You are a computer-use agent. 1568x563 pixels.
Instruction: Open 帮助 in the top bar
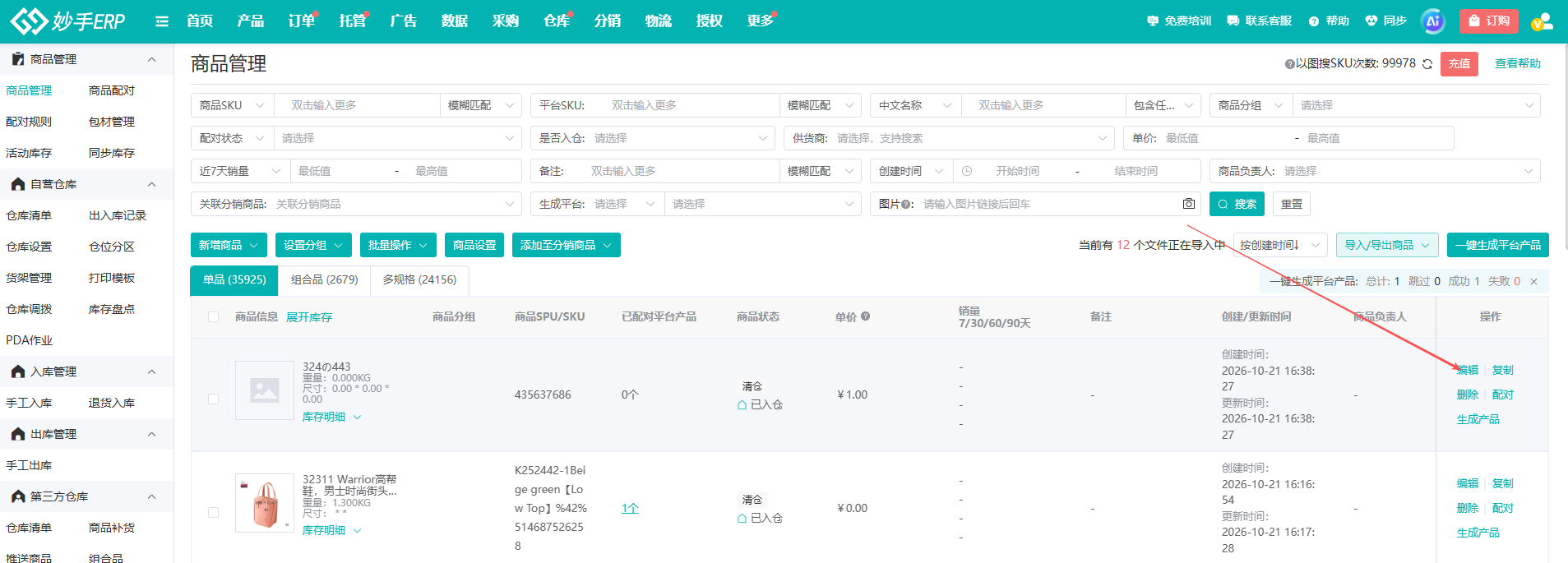click(1329, 21)
